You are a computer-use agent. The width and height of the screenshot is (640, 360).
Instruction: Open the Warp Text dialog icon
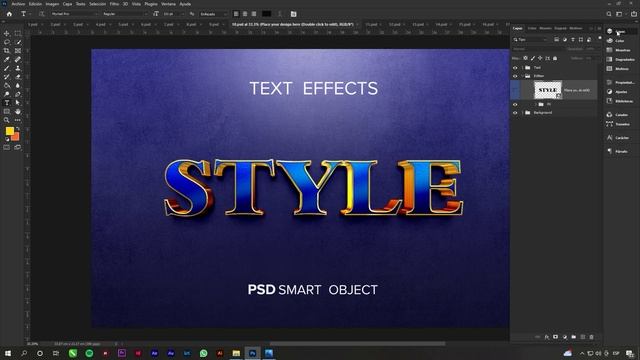point(280,14)
